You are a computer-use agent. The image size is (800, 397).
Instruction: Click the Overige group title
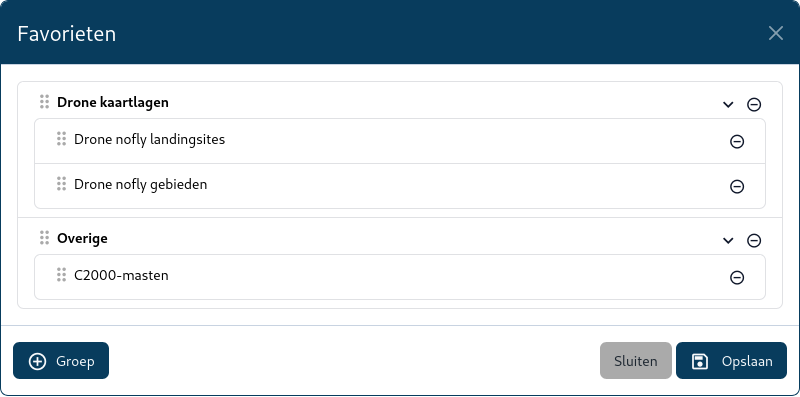coord(82,238)
